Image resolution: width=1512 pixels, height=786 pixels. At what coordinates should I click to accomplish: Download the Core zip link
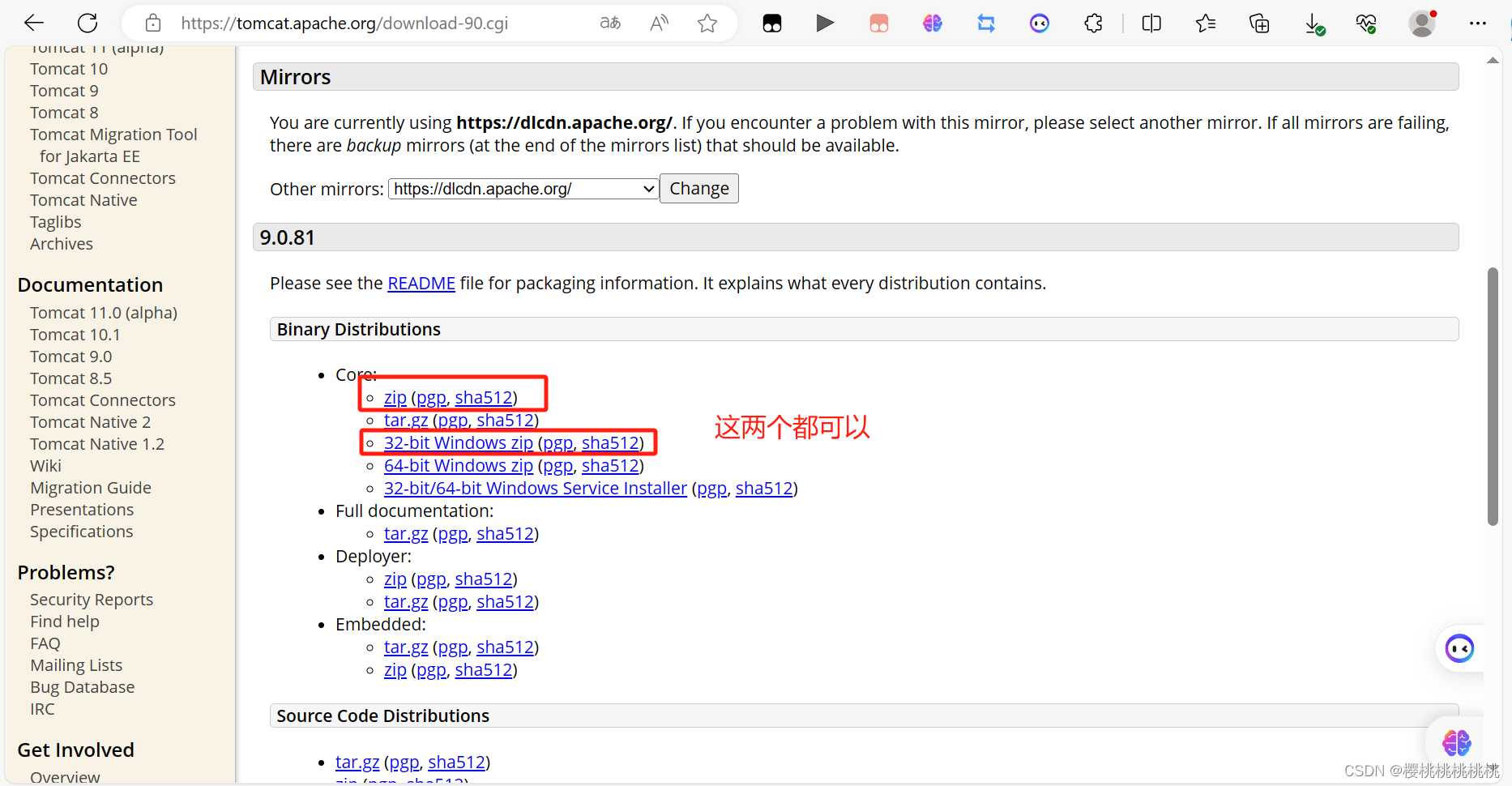[x=395, y=398]
